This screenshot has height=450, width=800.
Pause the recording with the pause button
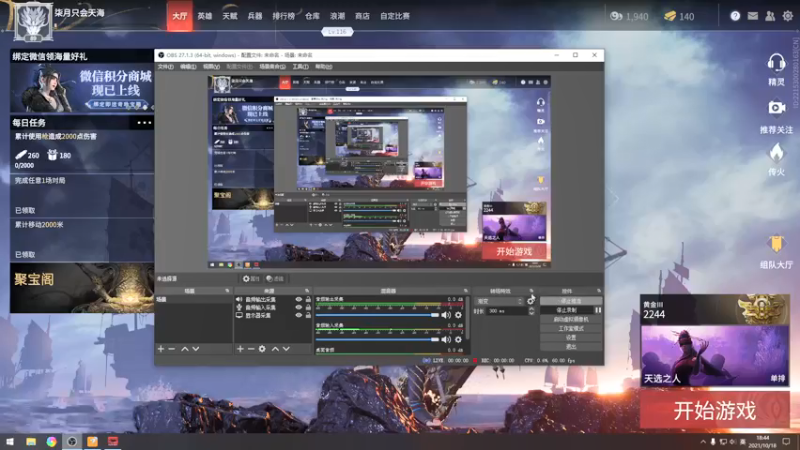pyautogui.click(x=598, y=310)
